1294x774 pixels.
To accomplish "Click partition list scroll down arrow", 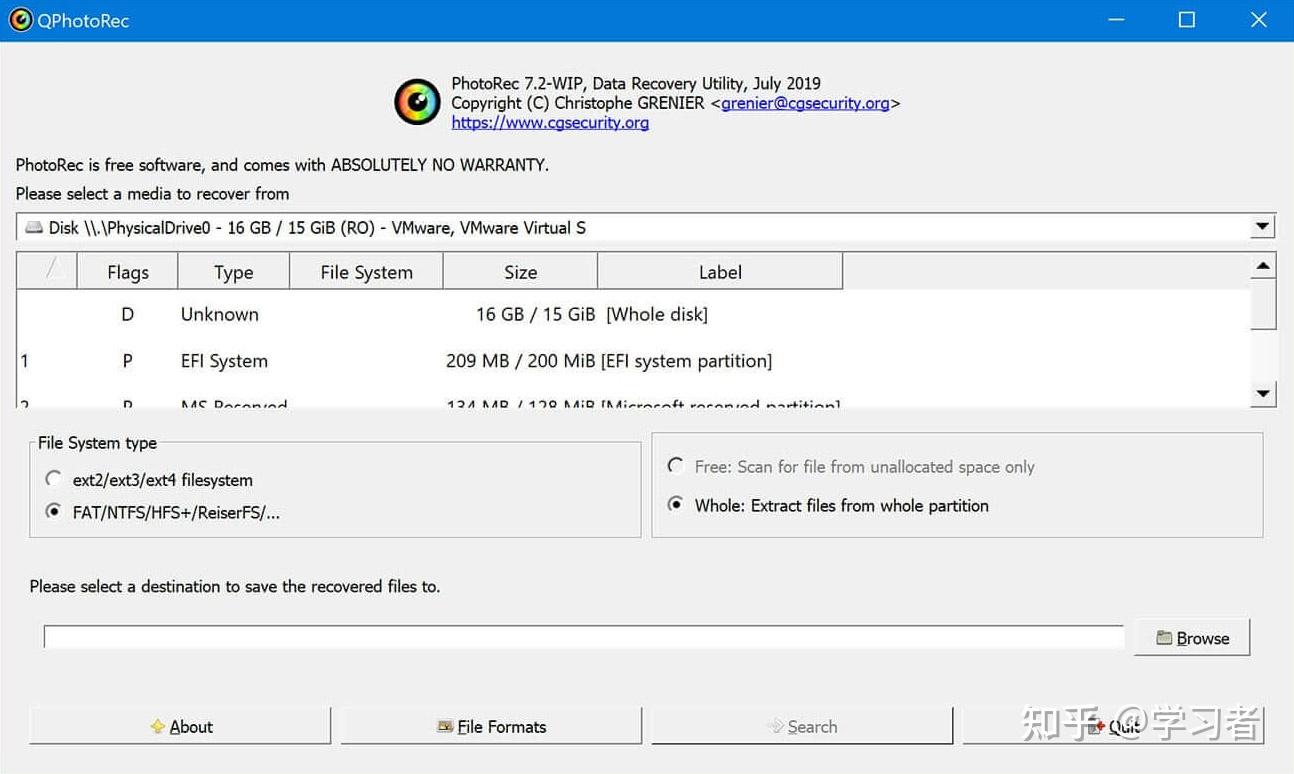I will [1264, 394].
